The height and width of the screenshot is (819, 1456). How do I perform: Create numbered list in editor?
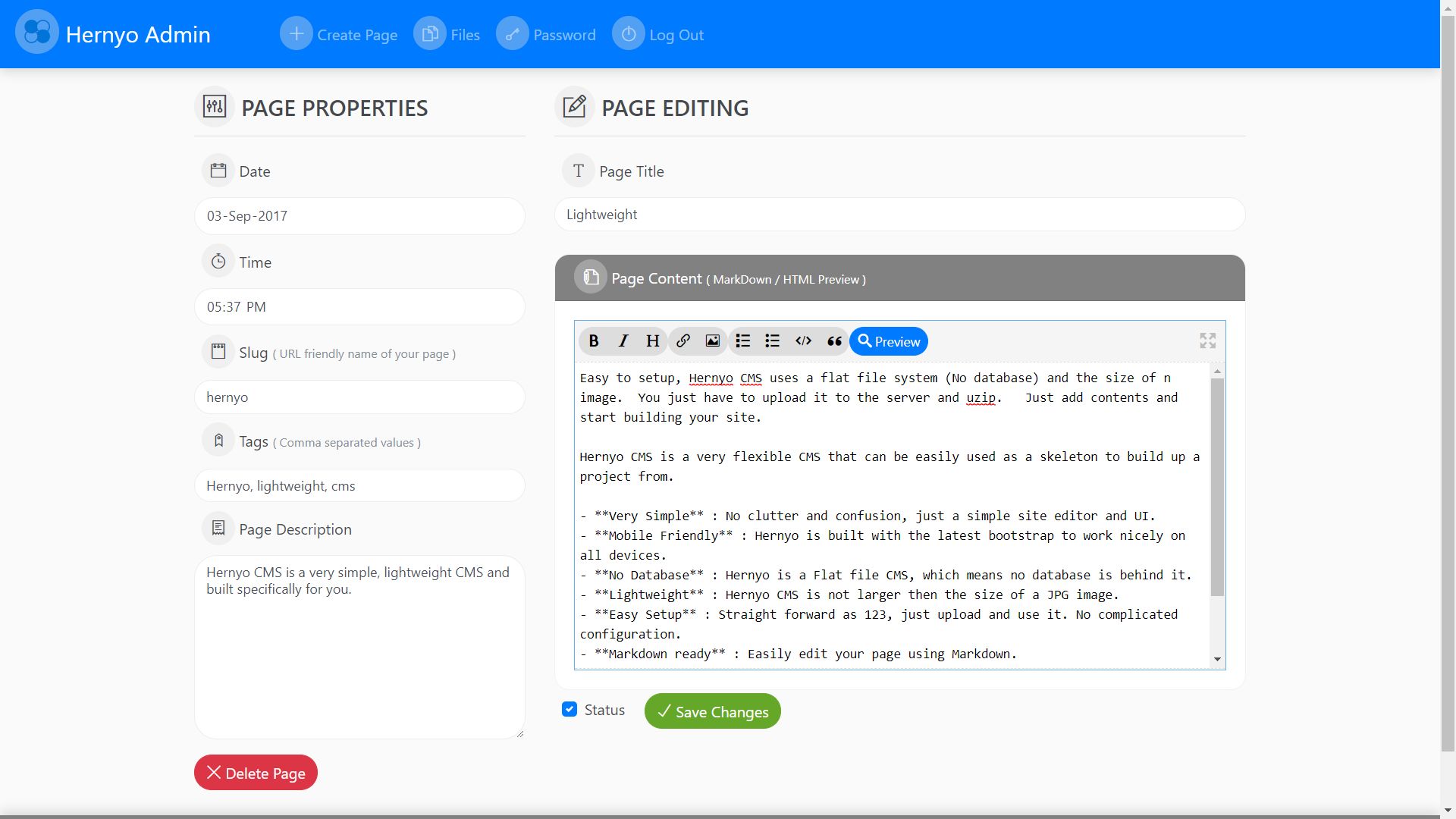point(743,341)
